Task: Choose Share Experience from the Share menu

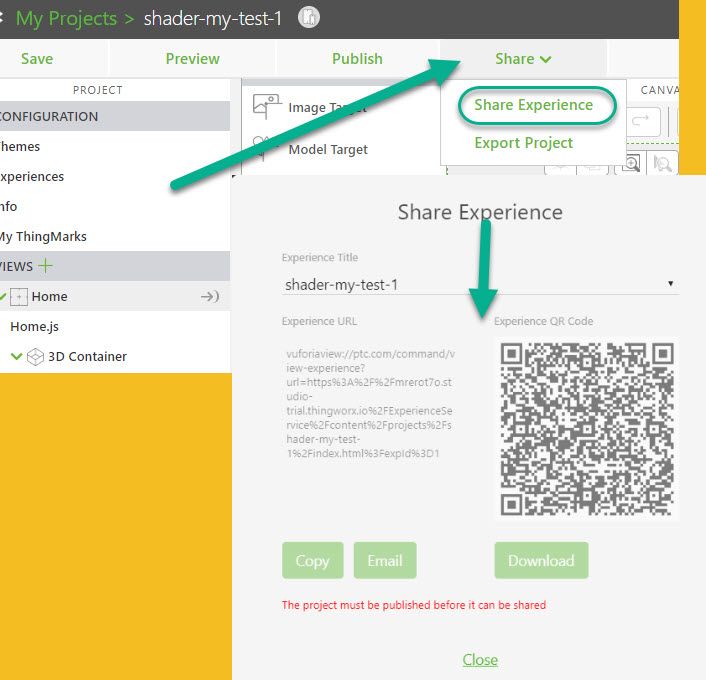Action: (x=534, y=105)
